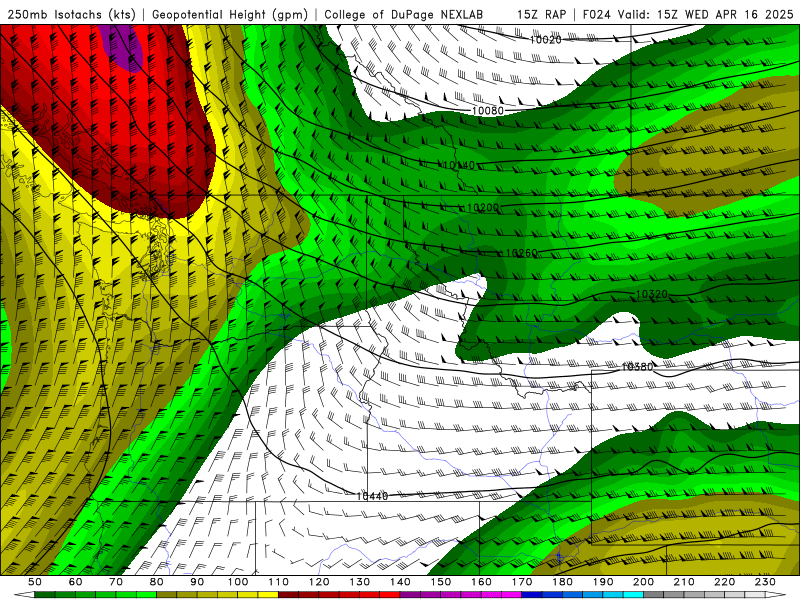Click the 160 value on the legend scale
The image size is (800, 600).
point(481,582)
